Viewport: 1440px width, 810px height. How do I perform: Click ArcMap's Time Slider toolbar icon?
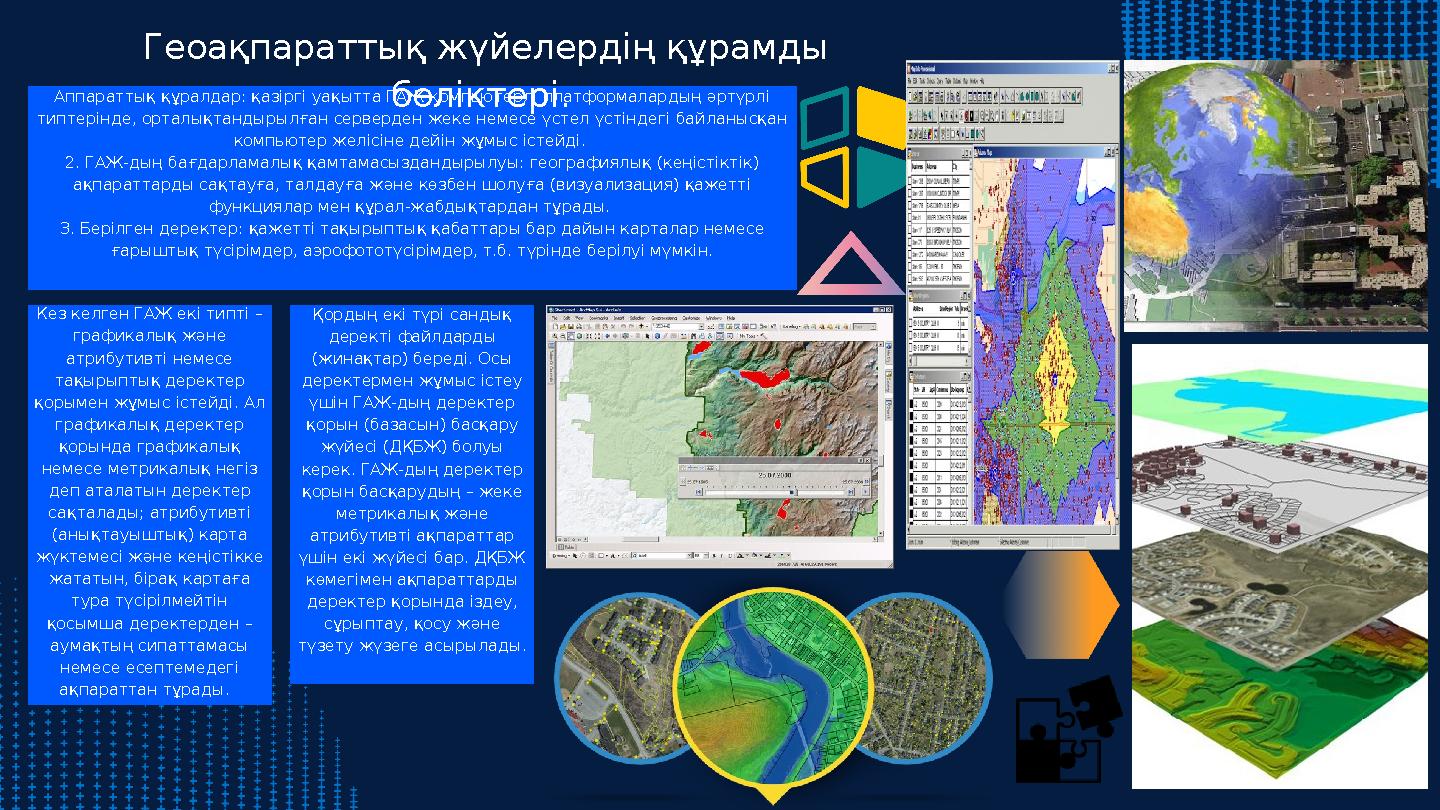tap(719, 336)
